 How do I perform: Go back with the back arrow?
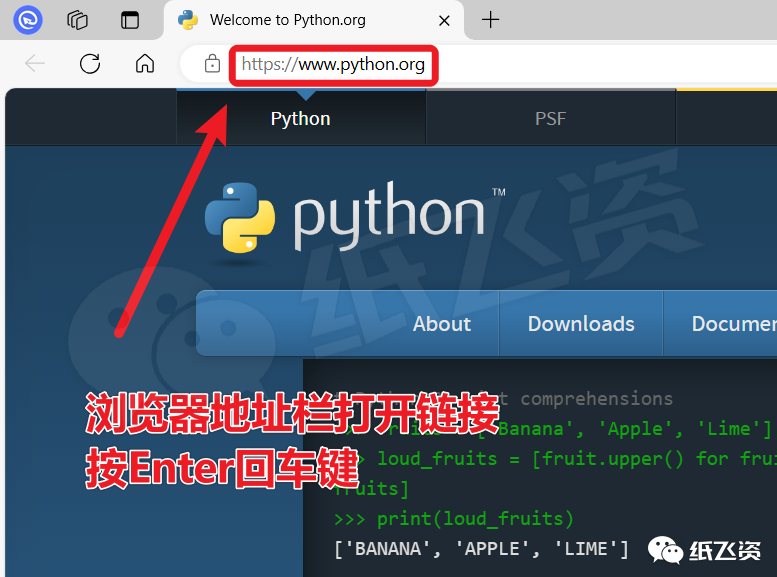[35, 63]
